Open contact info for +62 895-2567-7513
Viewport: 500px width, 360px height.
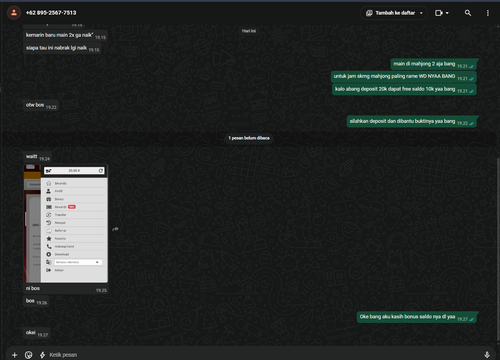(51, 13)
